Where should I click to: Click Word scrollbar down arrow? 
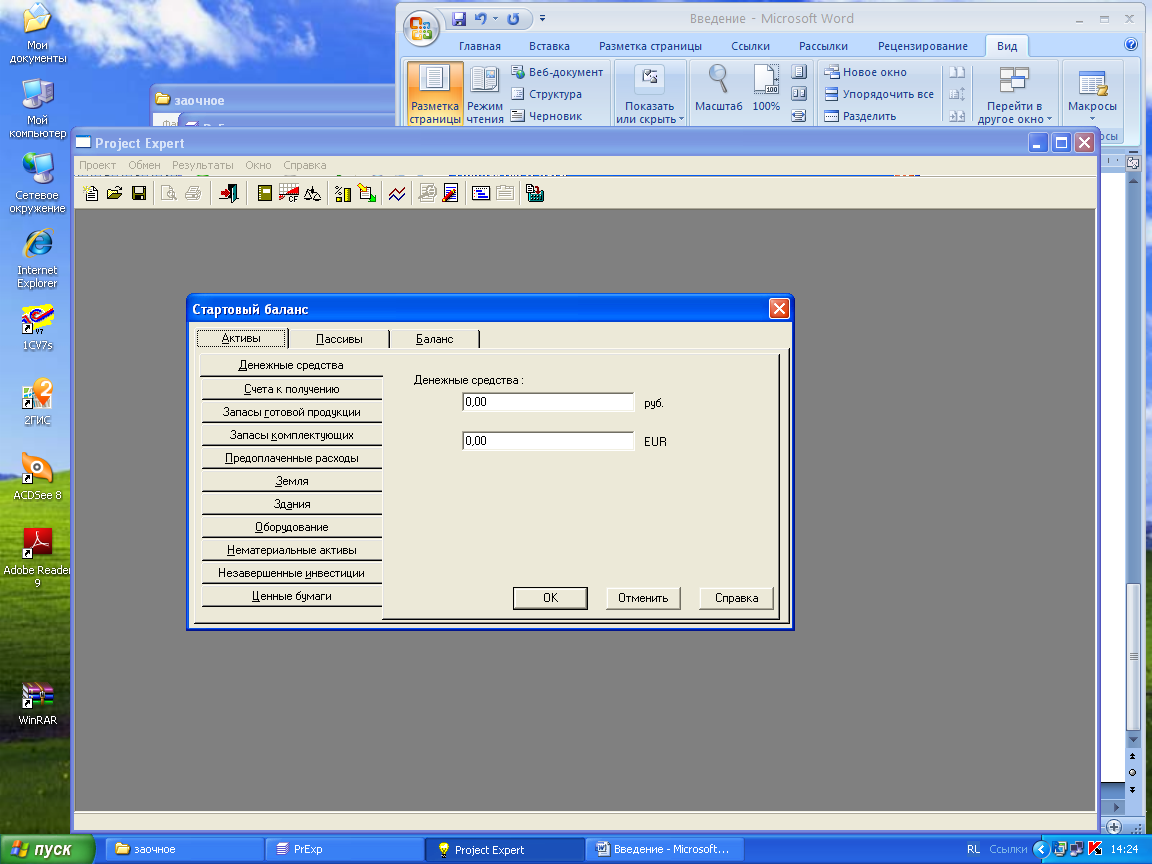click(1134, 739)
